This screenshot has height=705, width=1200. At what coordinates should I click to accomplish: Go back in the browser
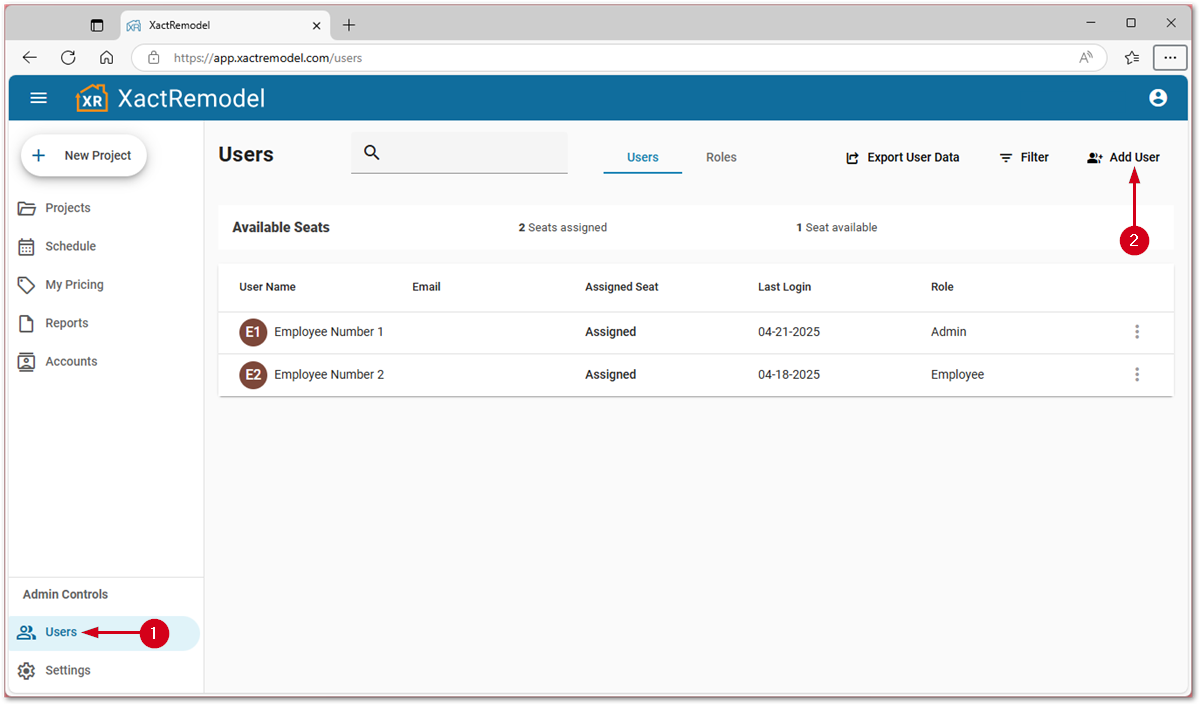point(30,58)
